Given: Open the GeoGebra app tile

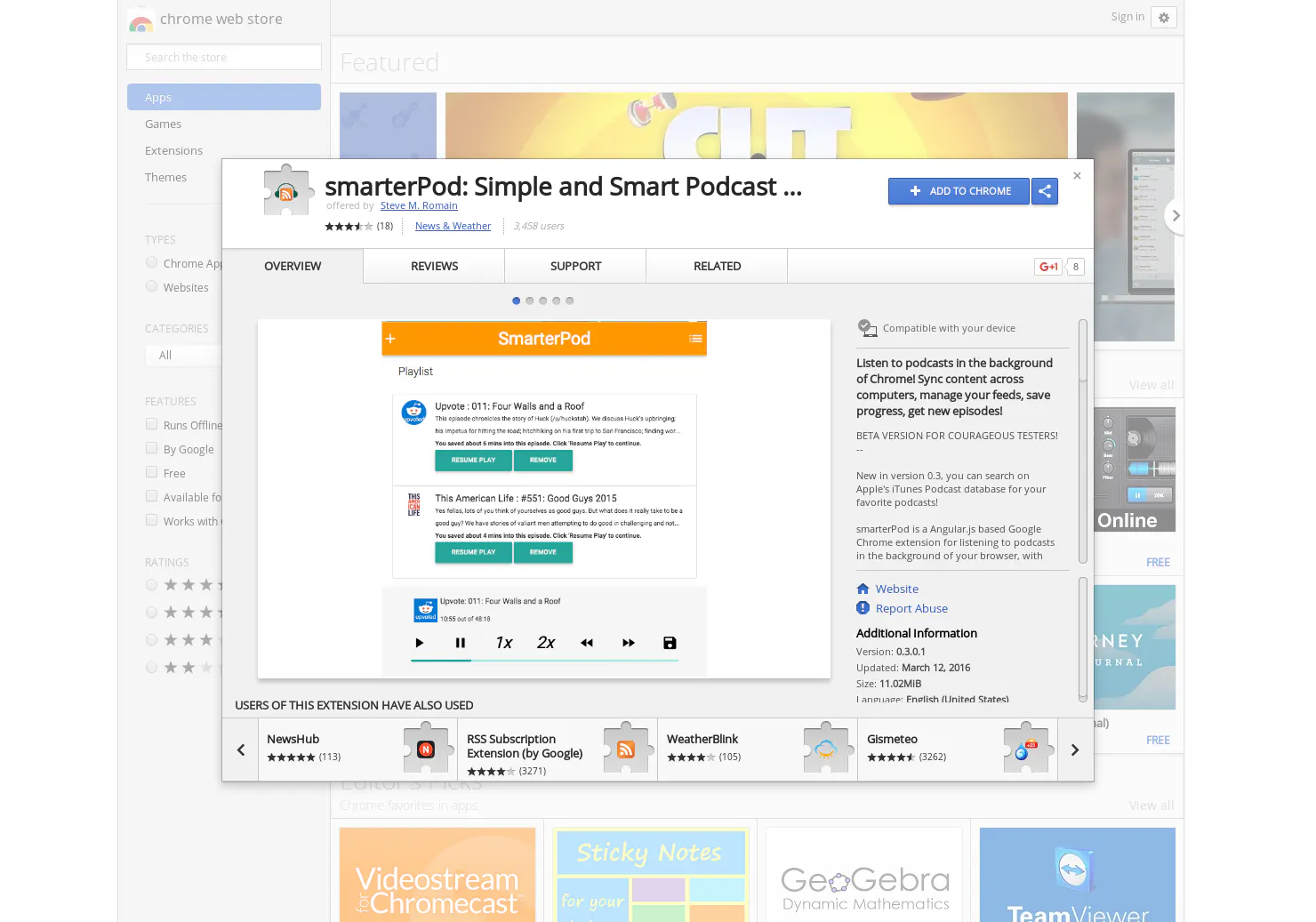Looking at the screenshot, I should [864, 875].
